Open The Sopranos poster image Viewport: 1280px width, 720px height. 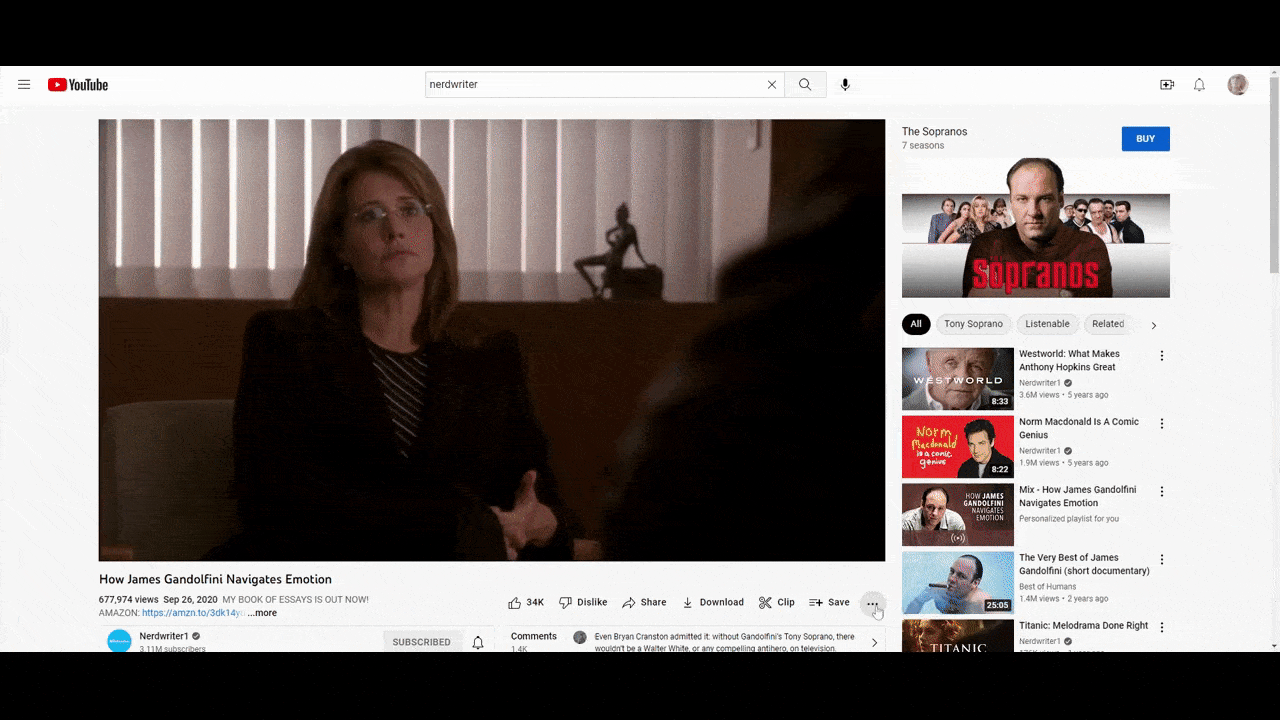[x=1036, y=230]
